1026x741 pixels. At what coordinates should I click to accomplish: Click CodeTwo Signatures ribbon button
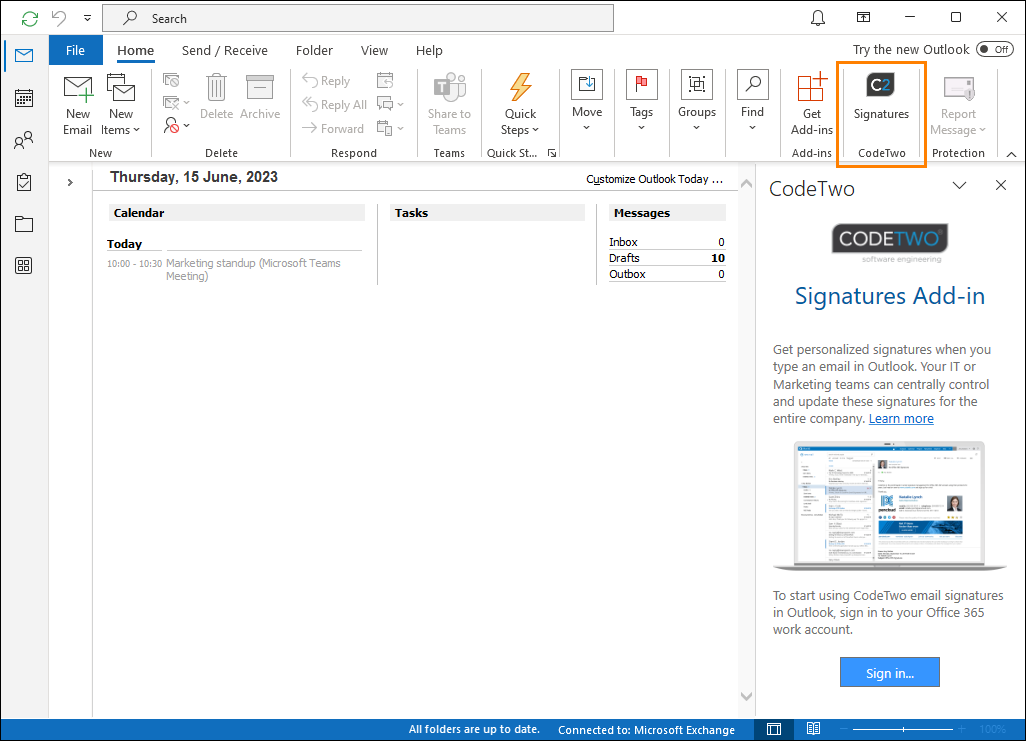click(x=881, y=98)
